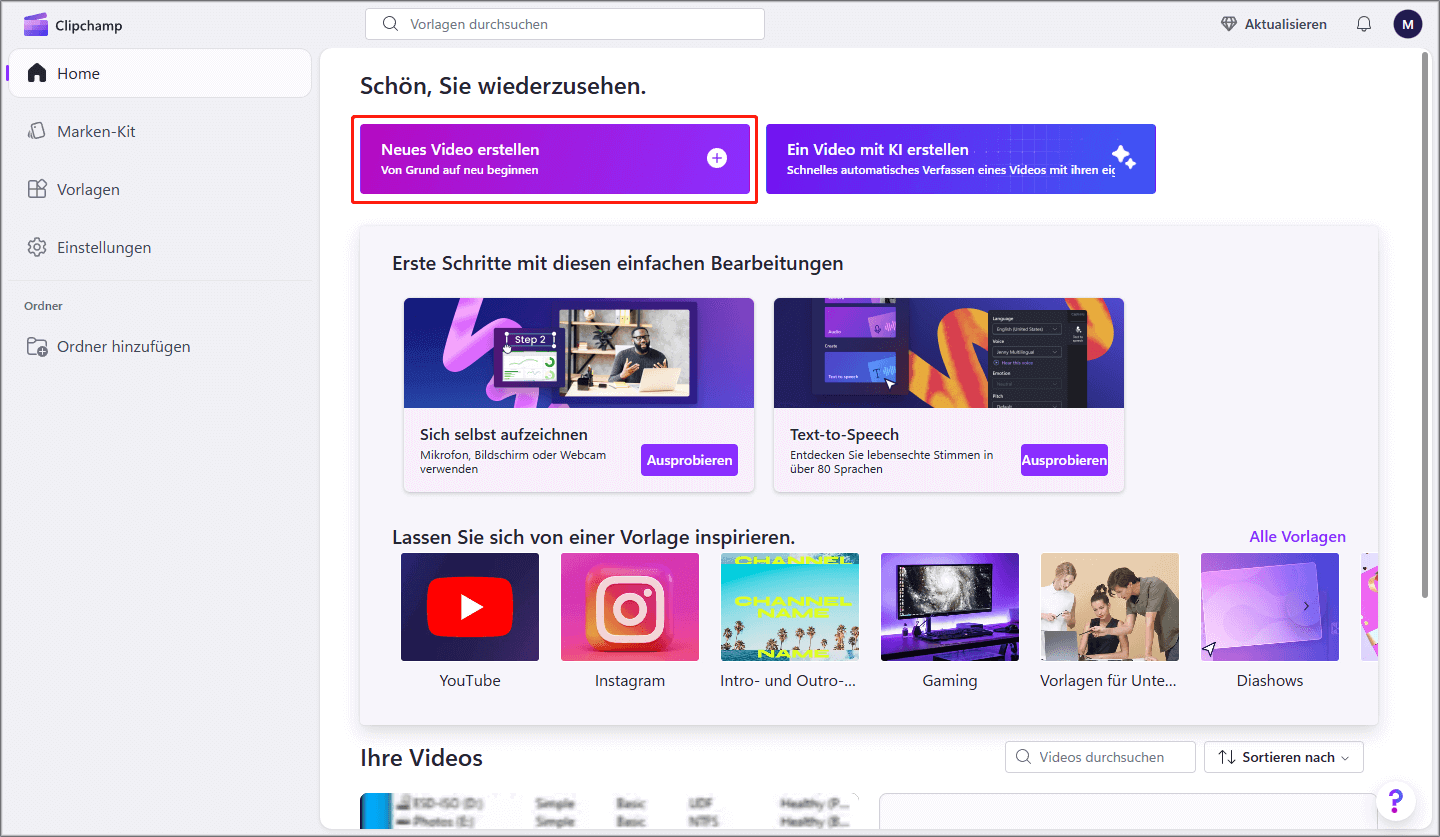1440x837 pixels.
Task: Open Einstellungen via the gear icon
Action: coord(37,247)
